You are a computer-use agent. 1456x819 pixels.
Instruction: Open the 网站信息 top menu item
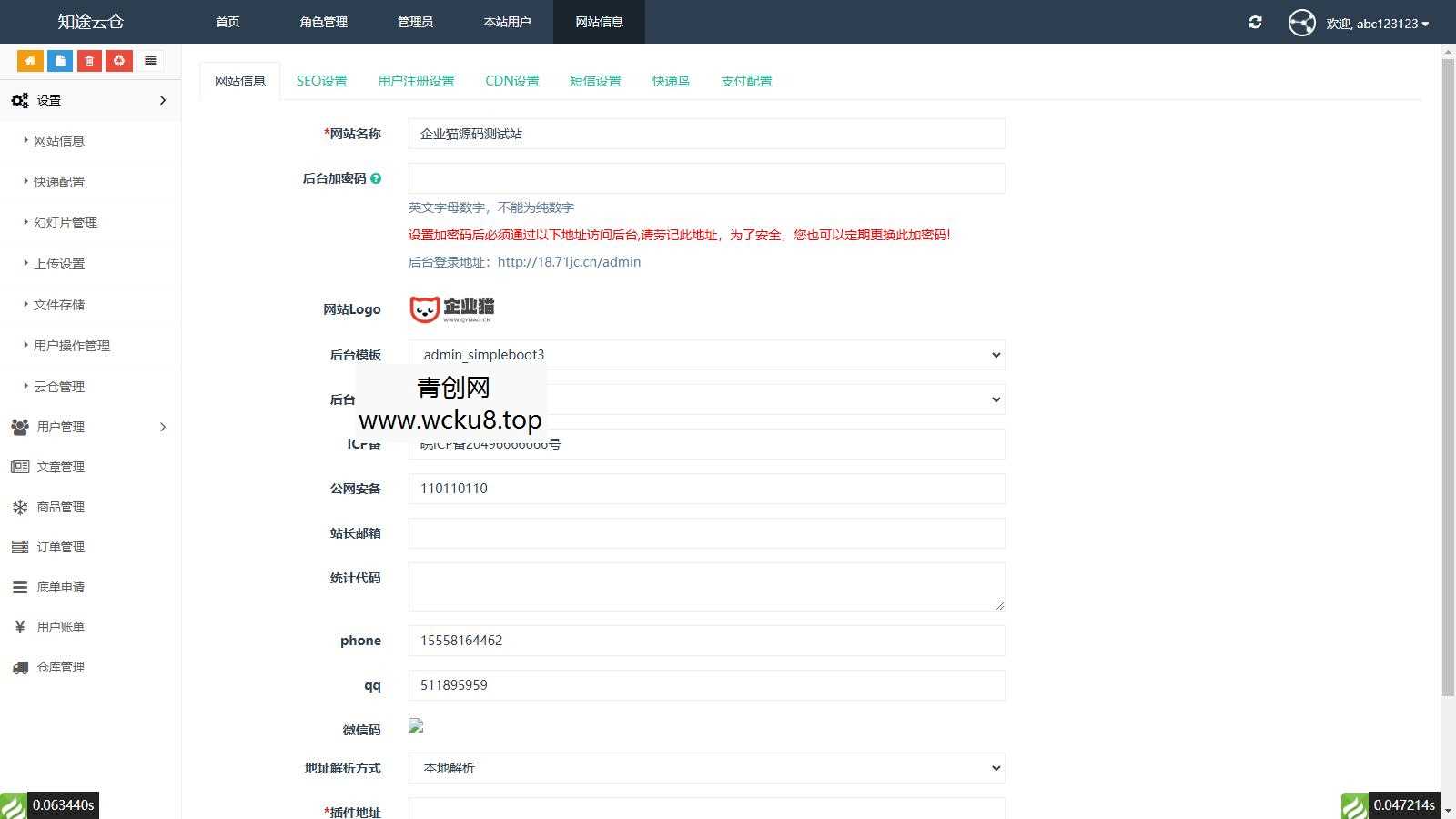598,22
